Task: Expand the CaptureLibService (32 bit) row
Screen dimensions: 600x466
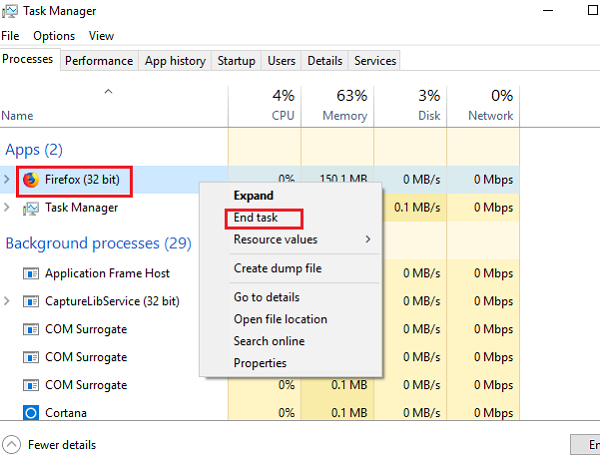Action: click(x=9, y=301)
